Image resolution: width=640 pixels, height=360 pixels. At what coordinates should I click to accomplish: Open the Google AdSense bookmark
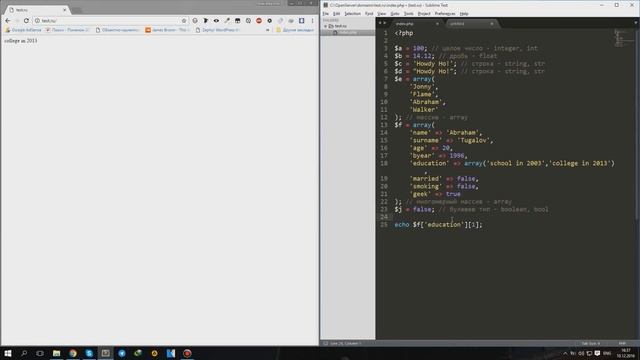click(23, 30)
